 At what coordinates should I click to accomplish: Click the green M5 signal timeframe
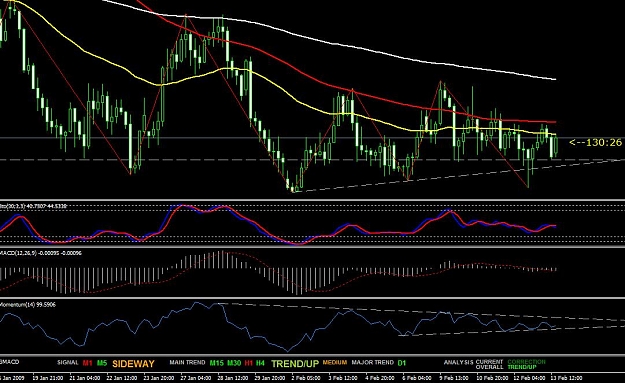coord(102,363)
